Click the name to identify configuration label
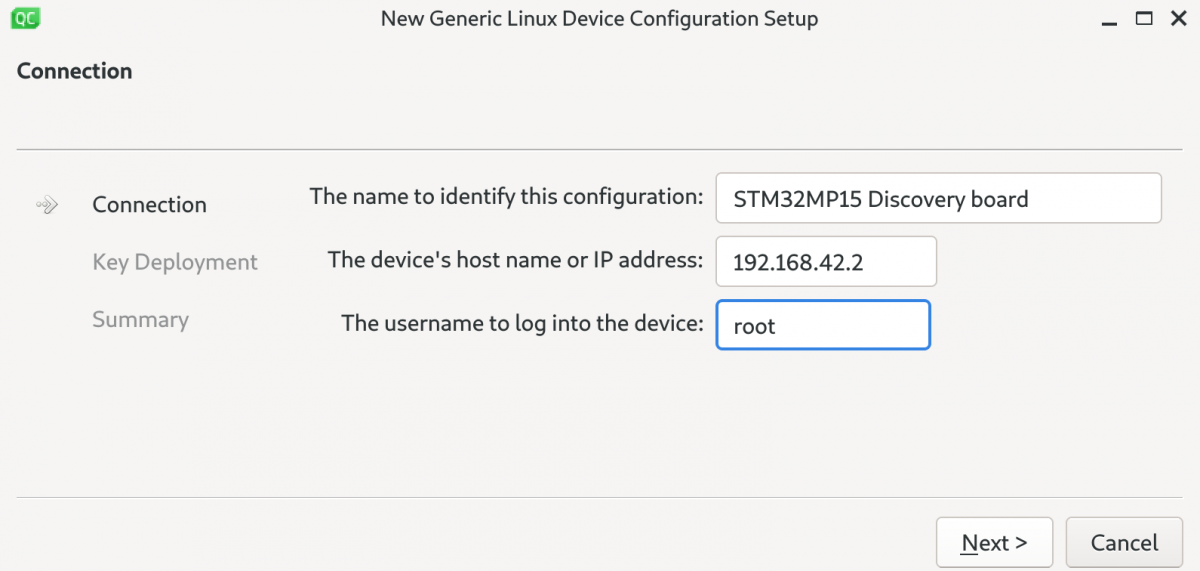This screenshot has height=571, width=1200. pos(507,197)
